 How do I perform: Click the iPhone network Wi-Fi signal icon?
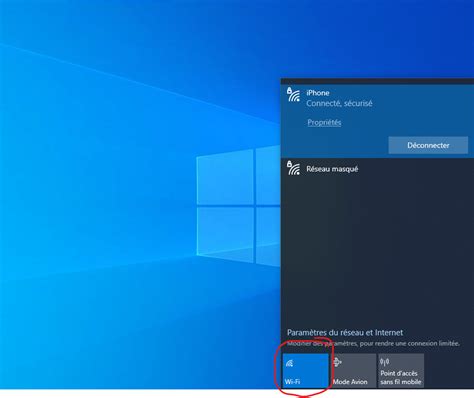pos(293,94)
